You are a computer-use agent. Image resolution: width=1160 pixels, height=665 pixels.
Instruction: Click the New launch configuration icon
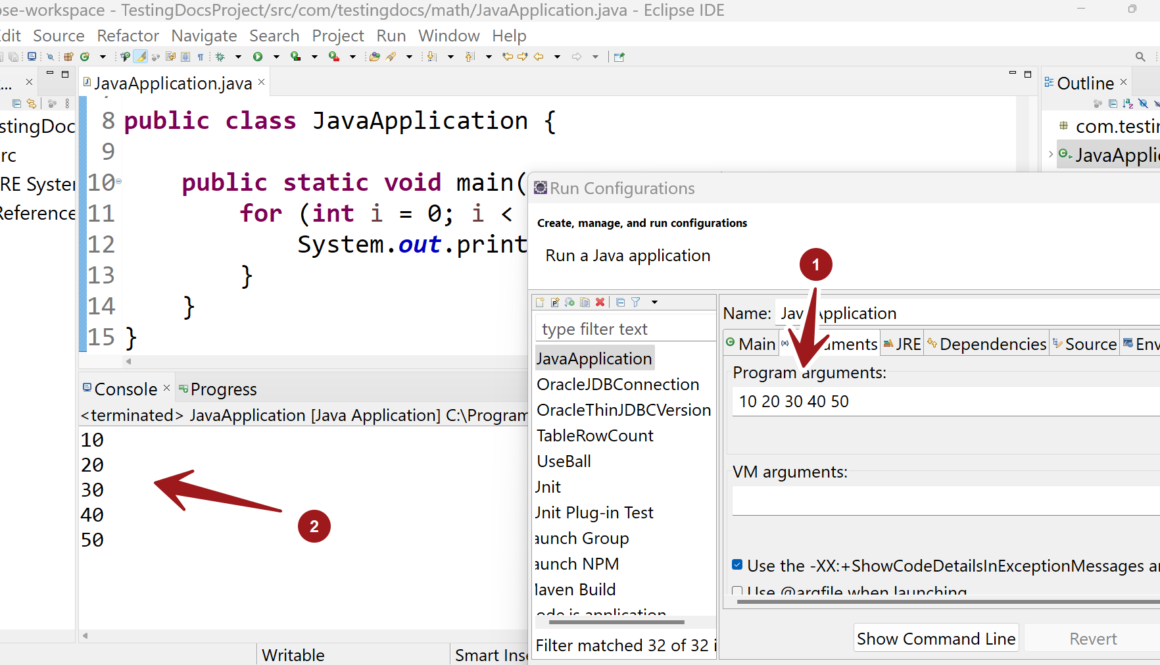tap(540, 302)
